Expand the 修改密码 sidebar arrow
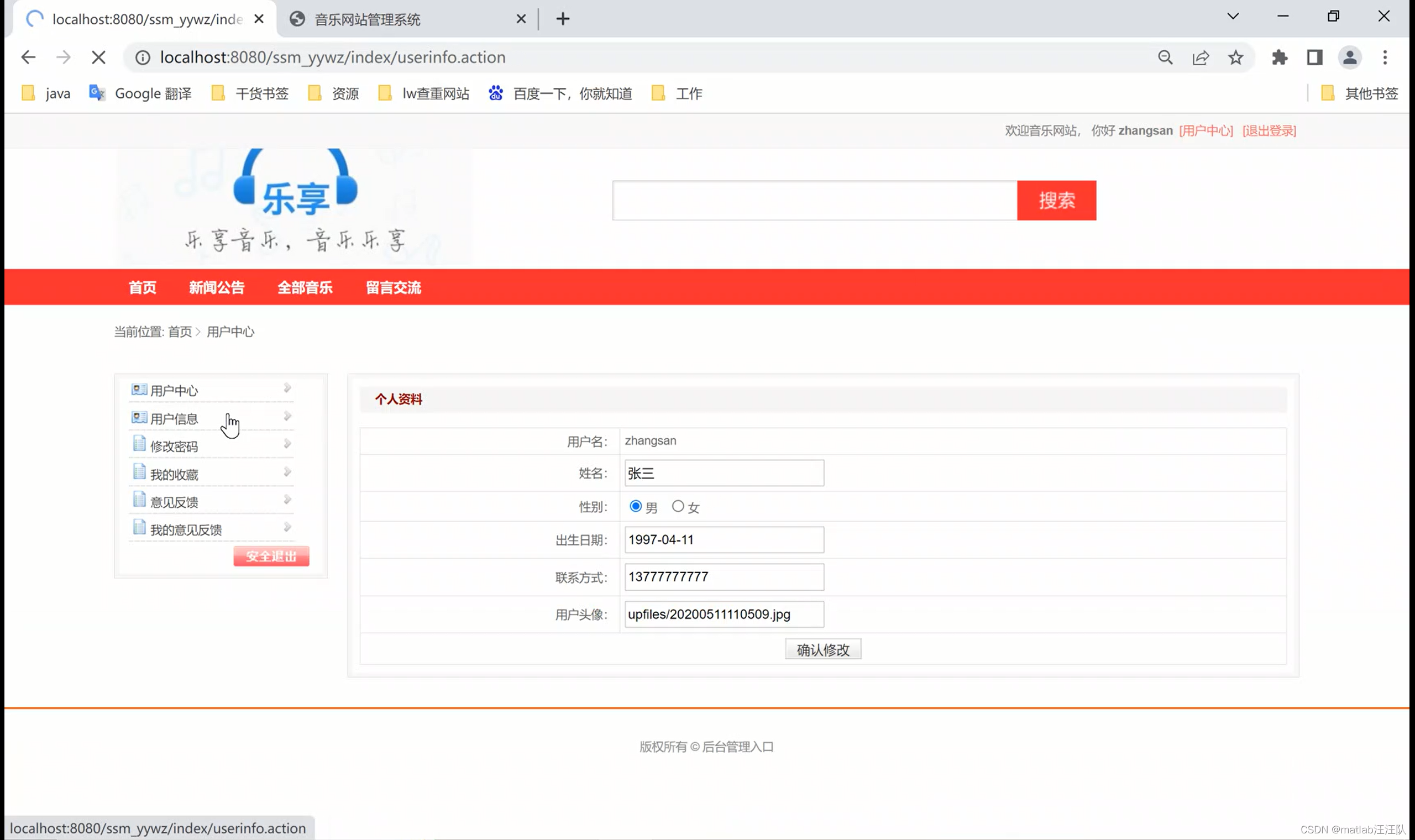This screenshot has width=1415, height=840. tap(287, 444)
